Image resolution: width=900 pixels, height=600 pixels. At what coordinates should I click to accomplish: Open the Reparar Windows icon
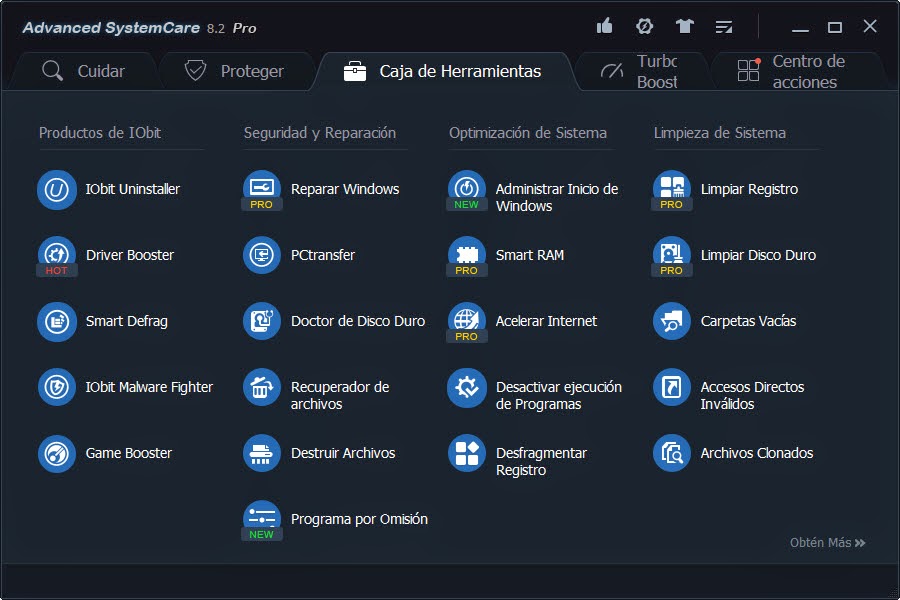(262, 189)
